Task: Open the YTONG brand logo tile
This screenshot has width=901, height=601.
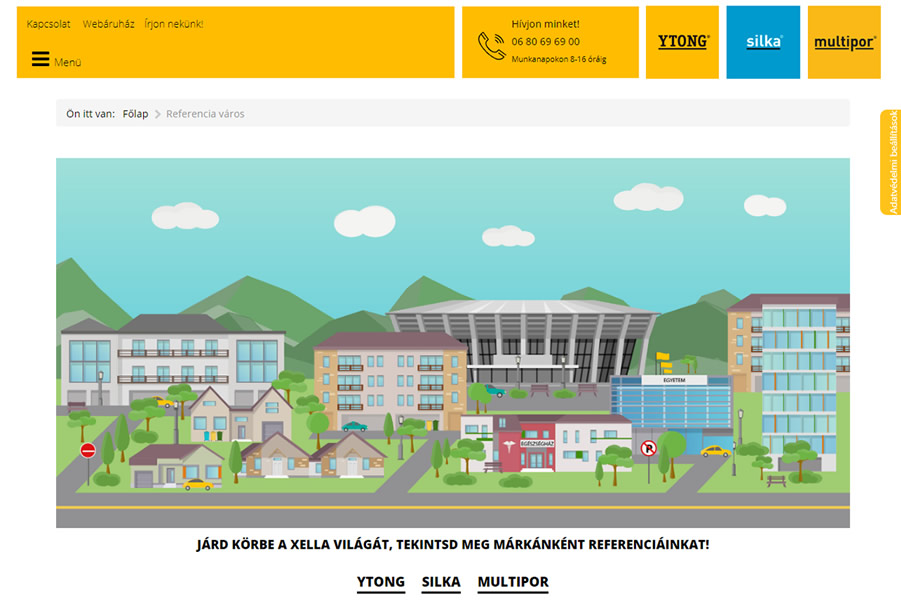Action: 682,42
